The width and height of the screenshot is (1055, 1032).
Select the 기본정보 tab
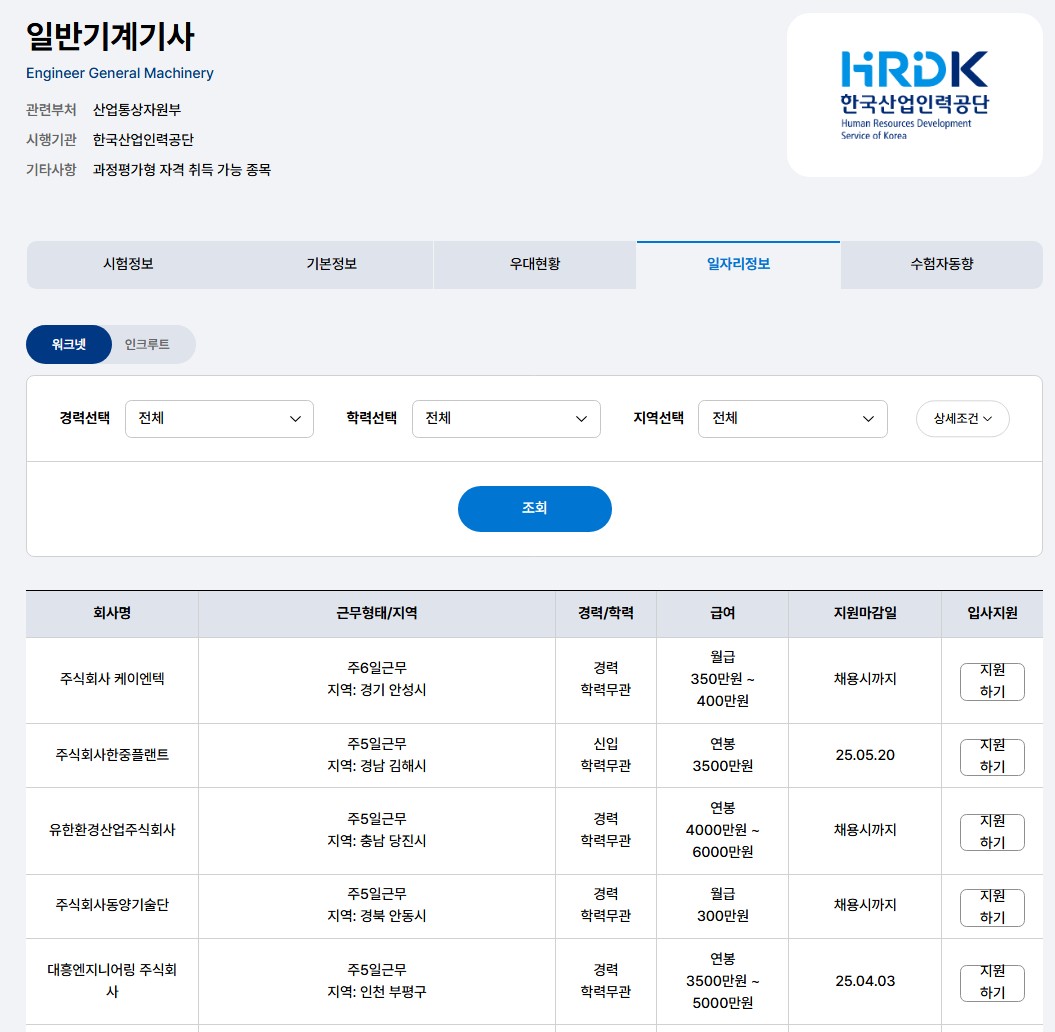tap(331, 264)
